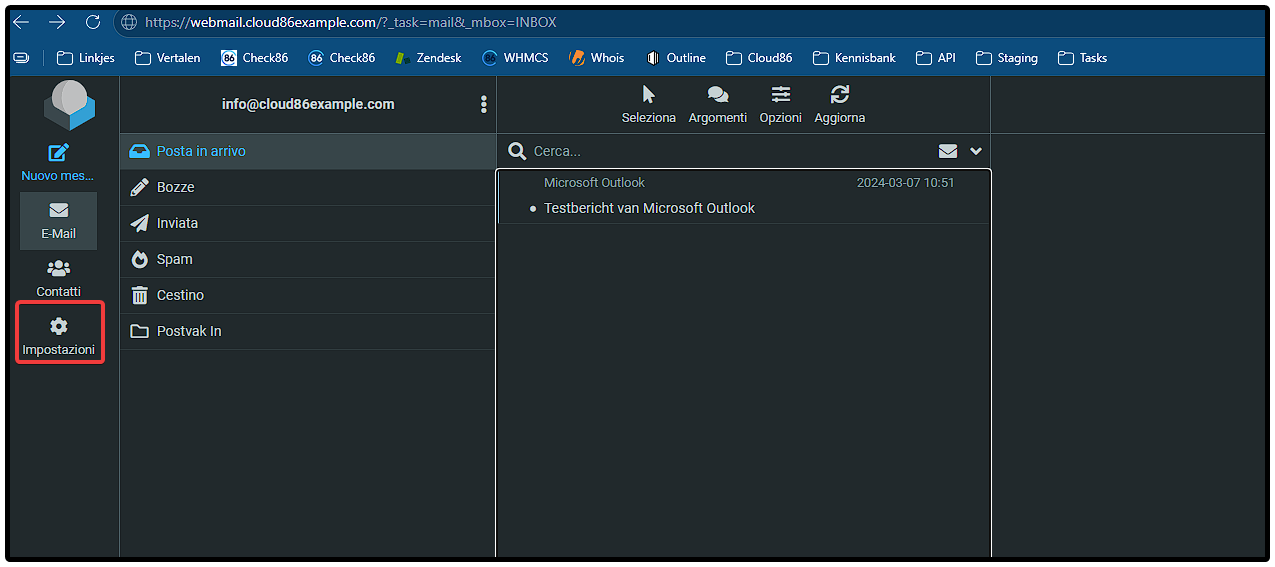Open the Zendesk bookmark
The image size is (1275, 567).
pyautogui.click(x=429, y=58)
